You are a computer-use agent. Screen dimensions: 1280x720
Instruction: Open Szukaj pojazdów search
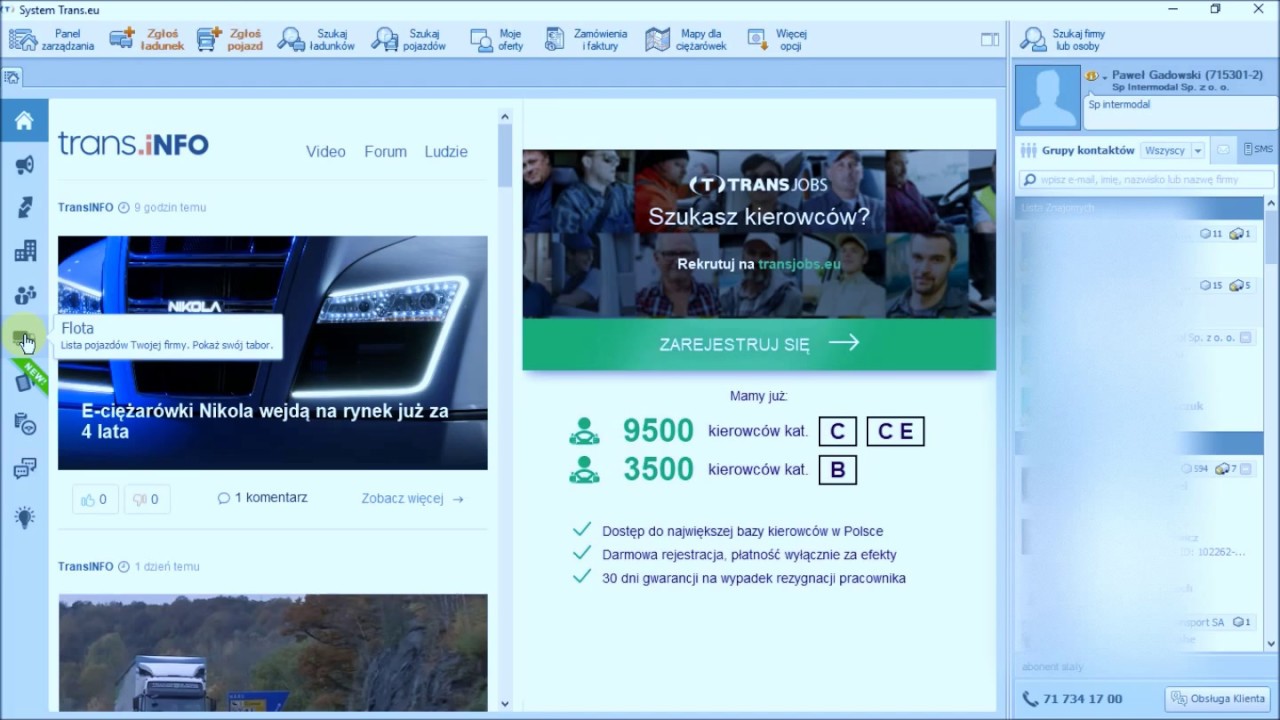pos(409,39)
